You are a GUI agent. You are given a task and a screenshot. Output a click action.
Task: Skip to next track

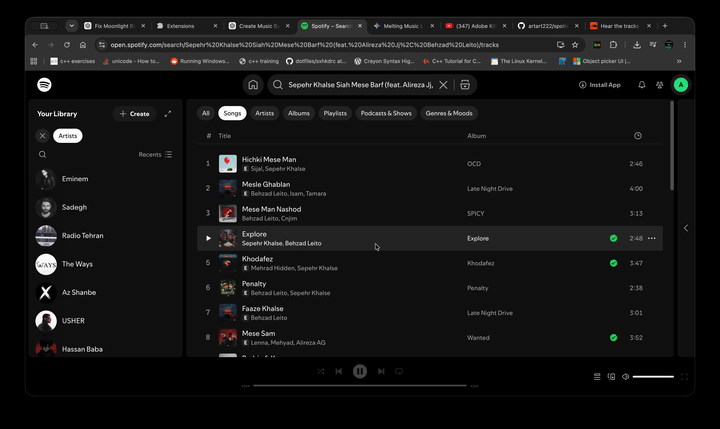point(381,371)
